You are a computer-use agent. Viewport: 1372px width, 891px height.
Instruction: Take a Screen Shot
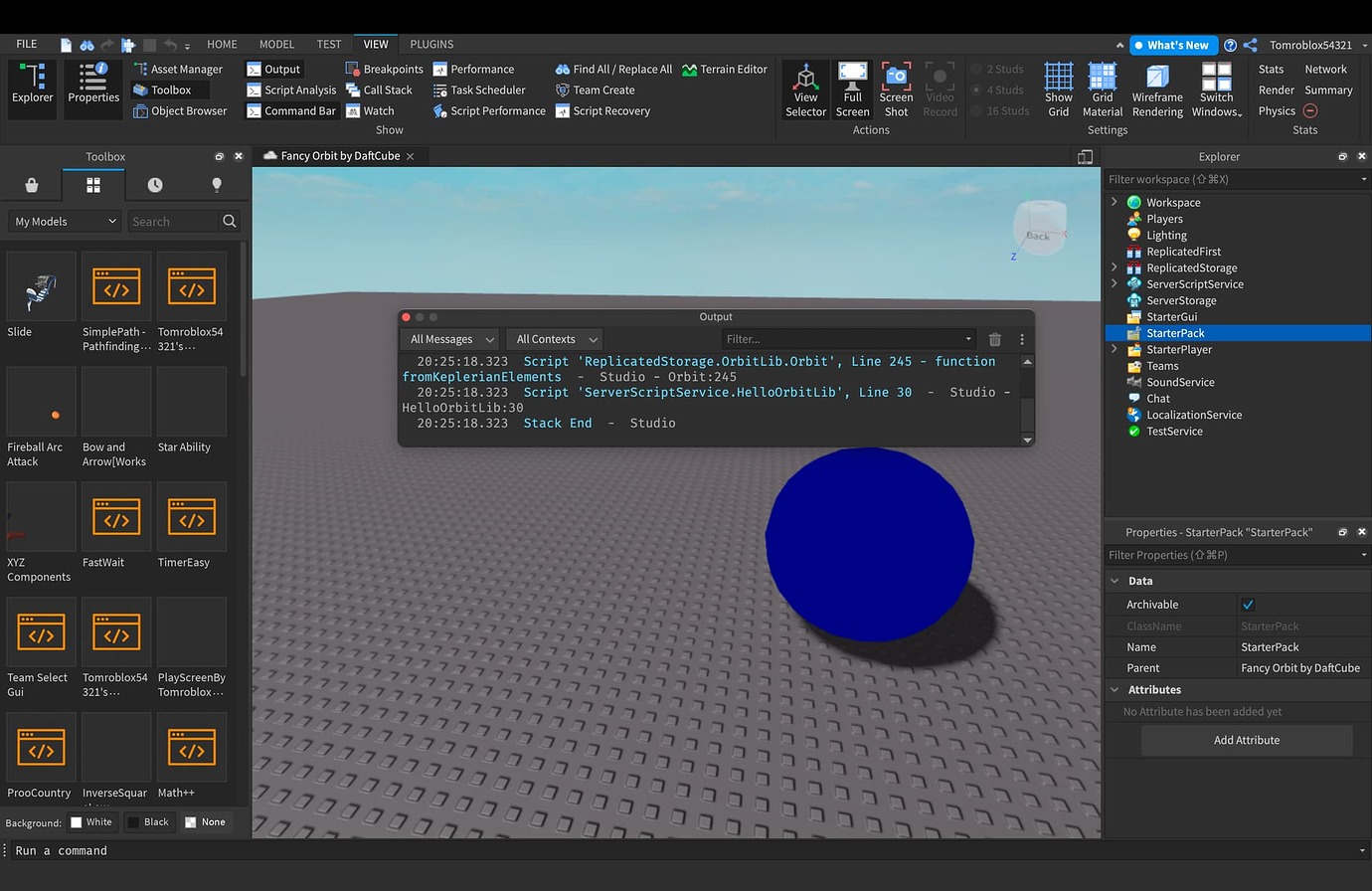(x=895, y=88)
